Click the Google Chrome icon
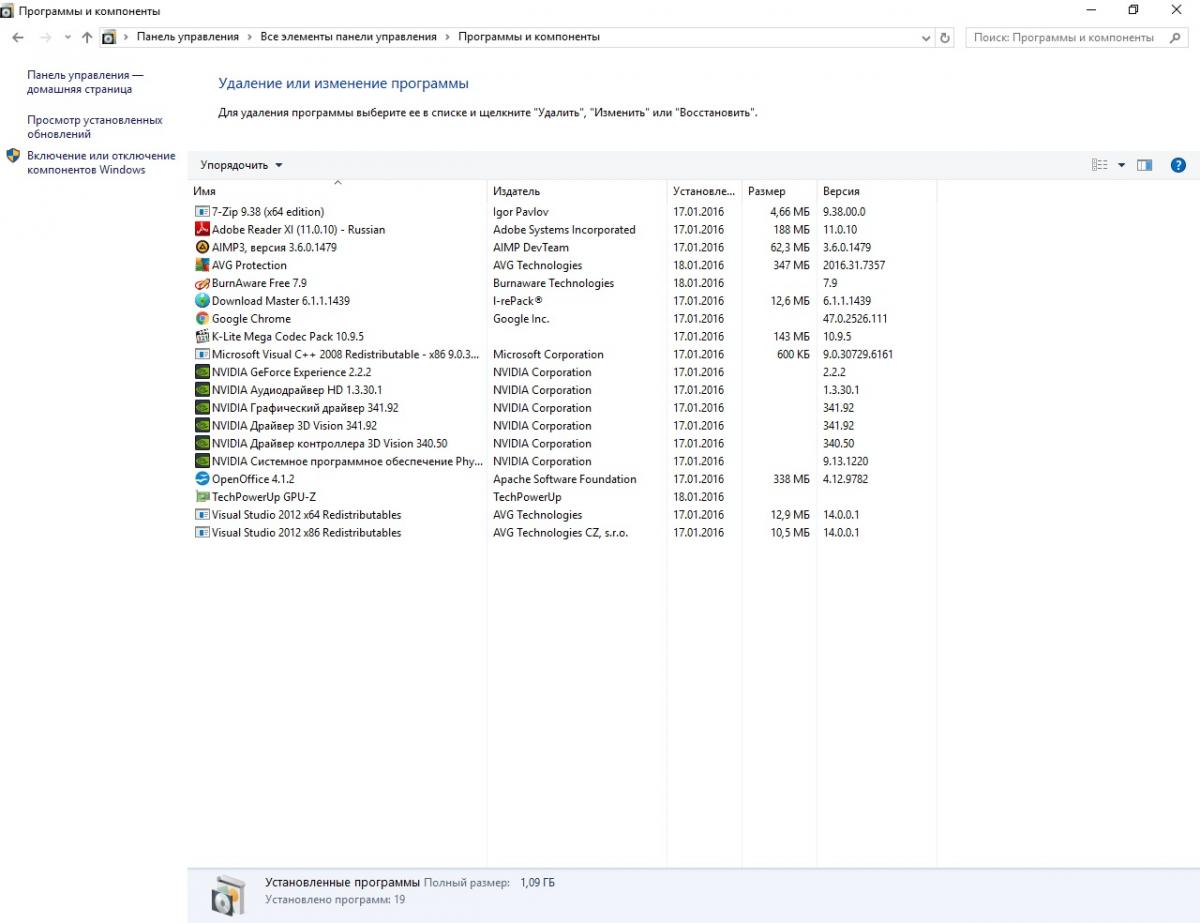1200x923 pixels. click(202, 319)
